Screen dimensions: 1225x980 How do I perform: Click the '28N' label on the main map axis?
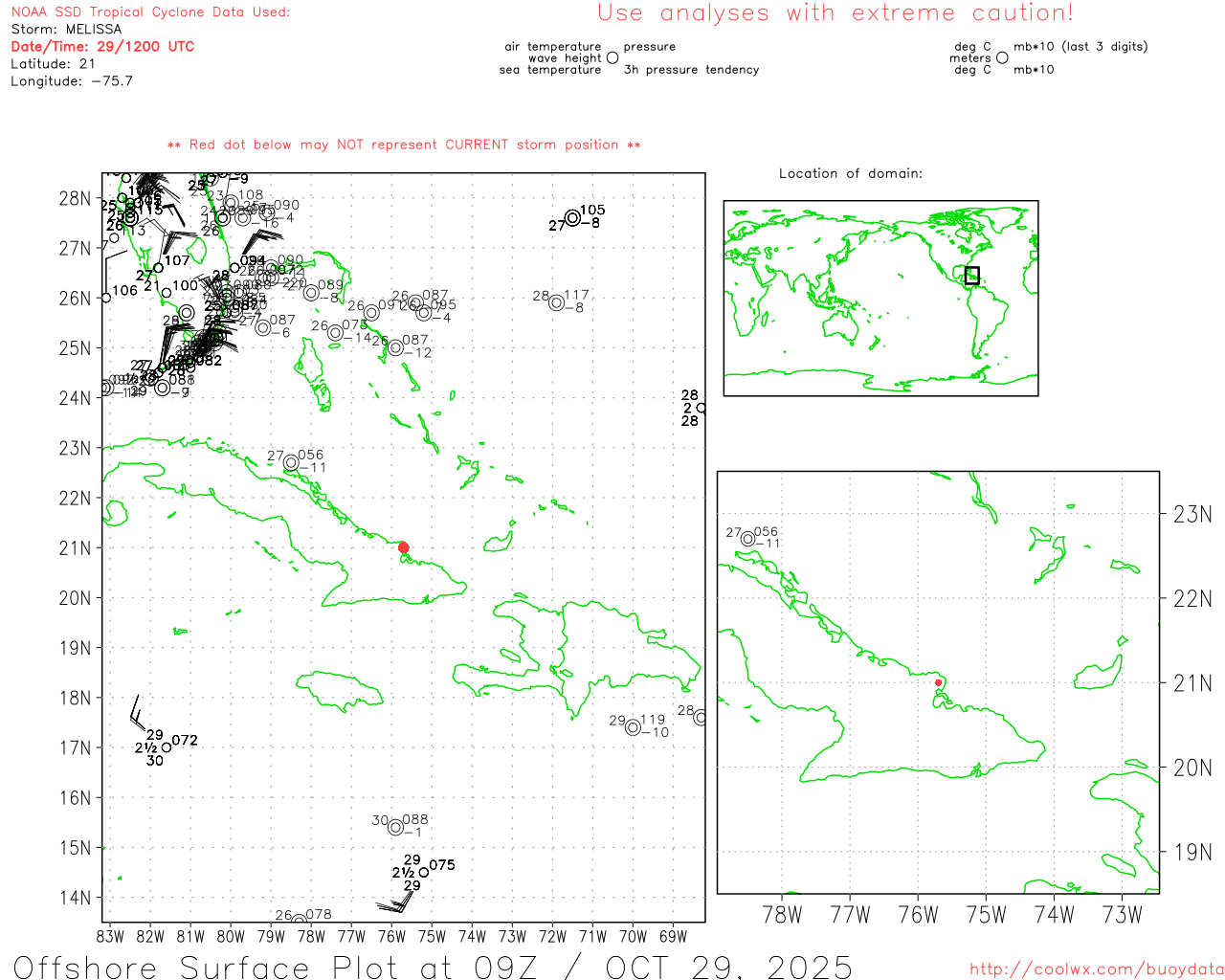[75, 199]
